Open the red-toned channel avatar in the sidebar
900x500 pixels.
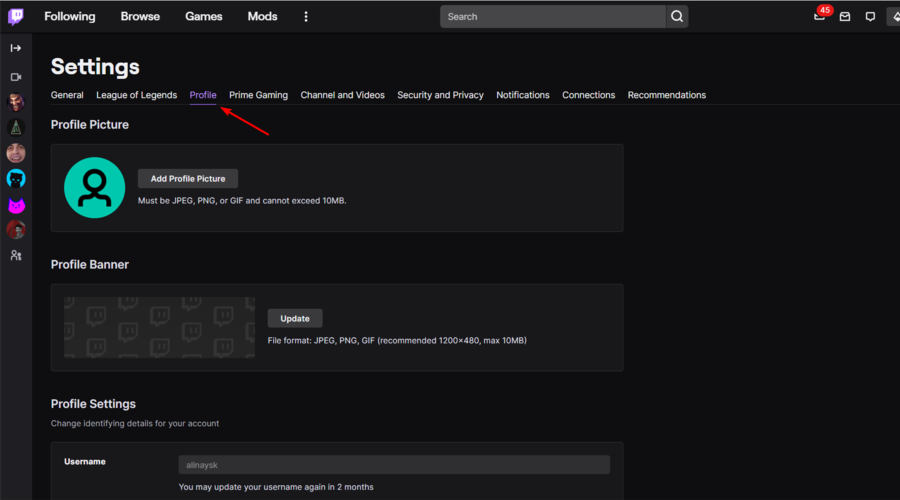click(16, 230)
